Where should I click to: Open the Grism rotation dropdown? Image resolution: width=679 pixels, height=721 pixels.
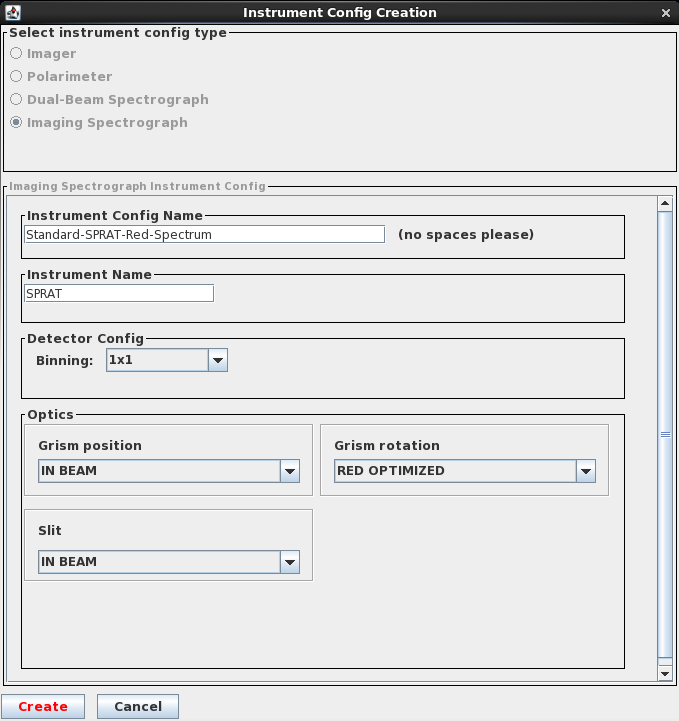465,471
